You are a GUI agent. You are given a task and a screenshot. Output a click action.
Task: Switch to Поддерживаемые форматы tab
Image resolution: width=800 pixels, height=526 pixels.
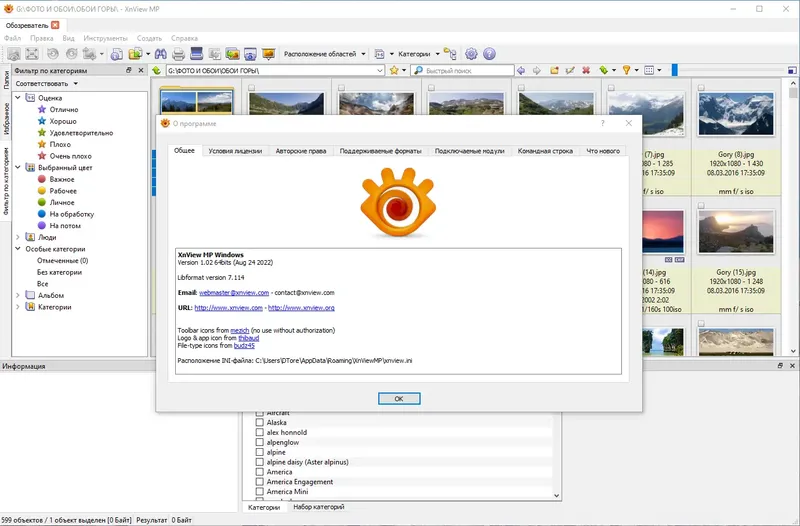(381, 151)
